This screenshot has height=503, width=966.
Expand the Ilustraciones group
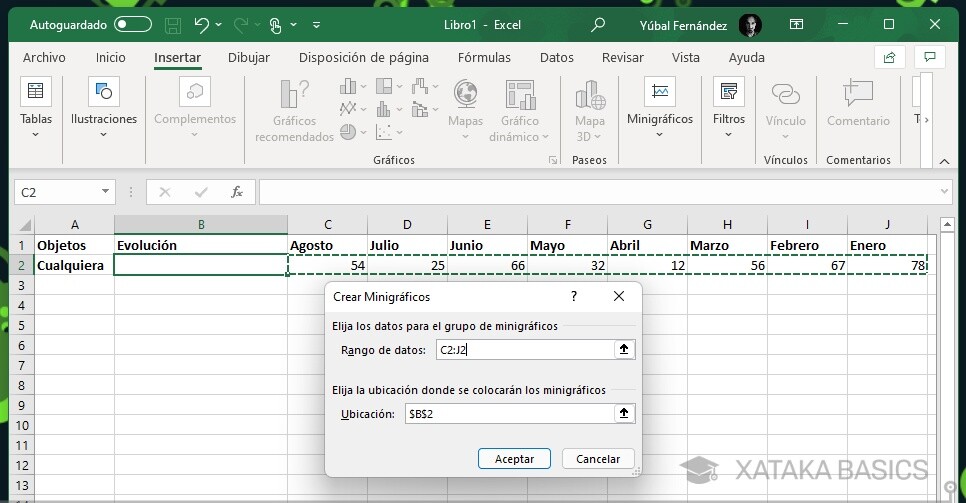point(104,108)
